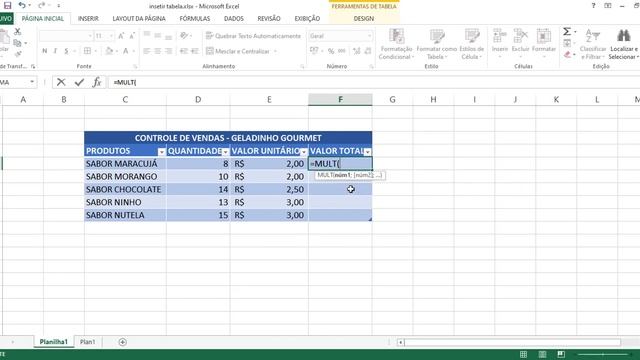Open the INSERIR tab
This screenshot has width=640, height=360.
click(88, 18)
